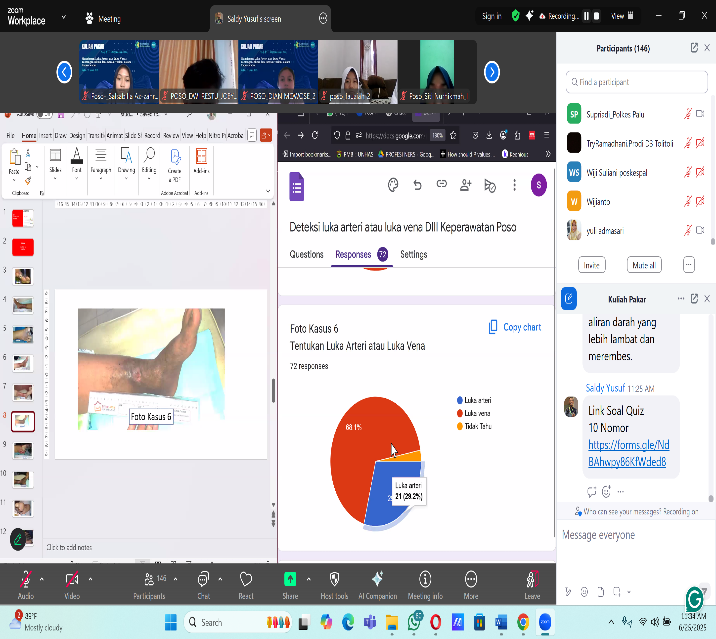This screenshot has width=716, height=639.
Task: Bookmark the page with the star icon
Action: (x=453, y=135)
